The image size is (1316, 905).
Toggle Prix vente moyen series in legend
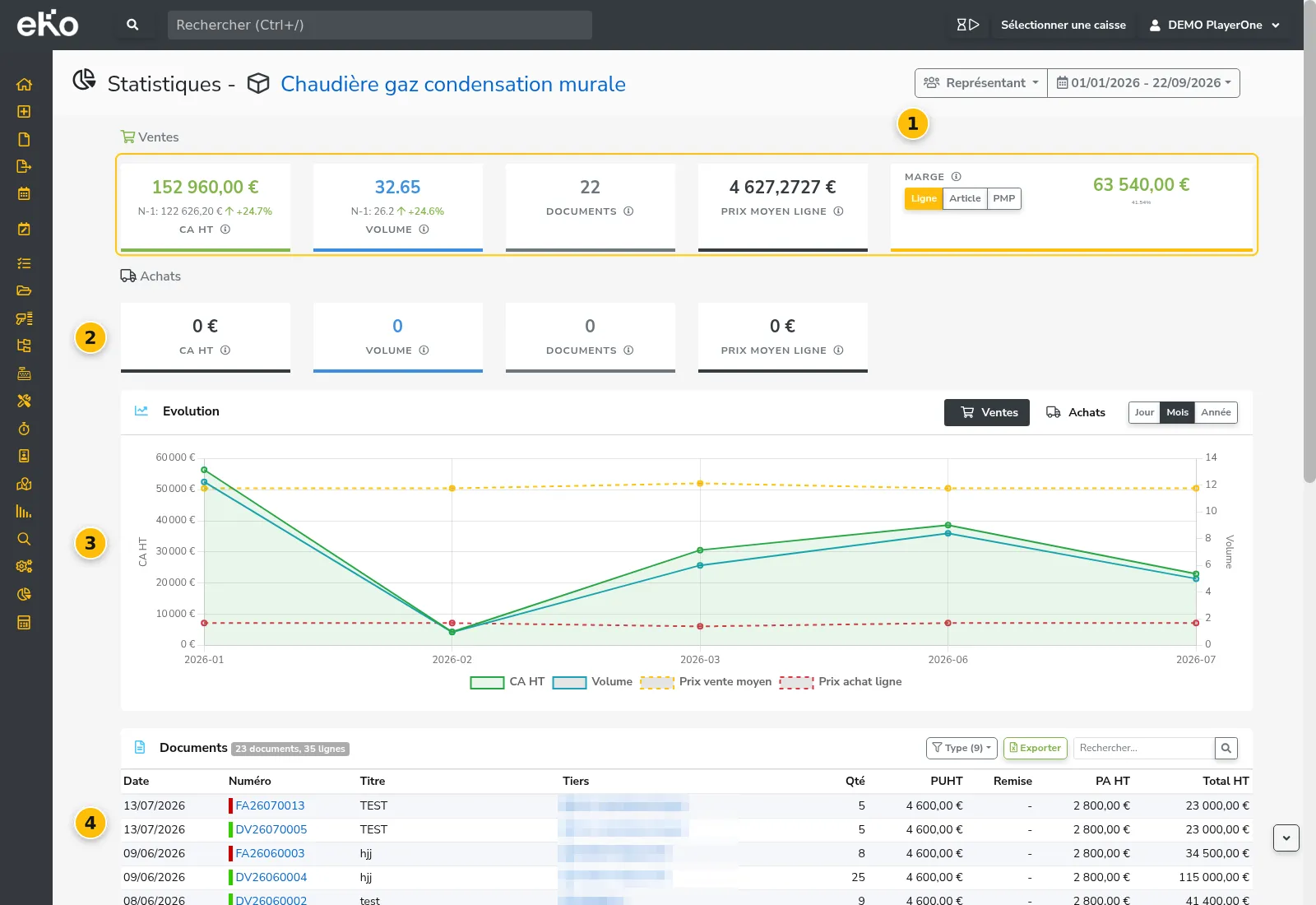[706, 682]
